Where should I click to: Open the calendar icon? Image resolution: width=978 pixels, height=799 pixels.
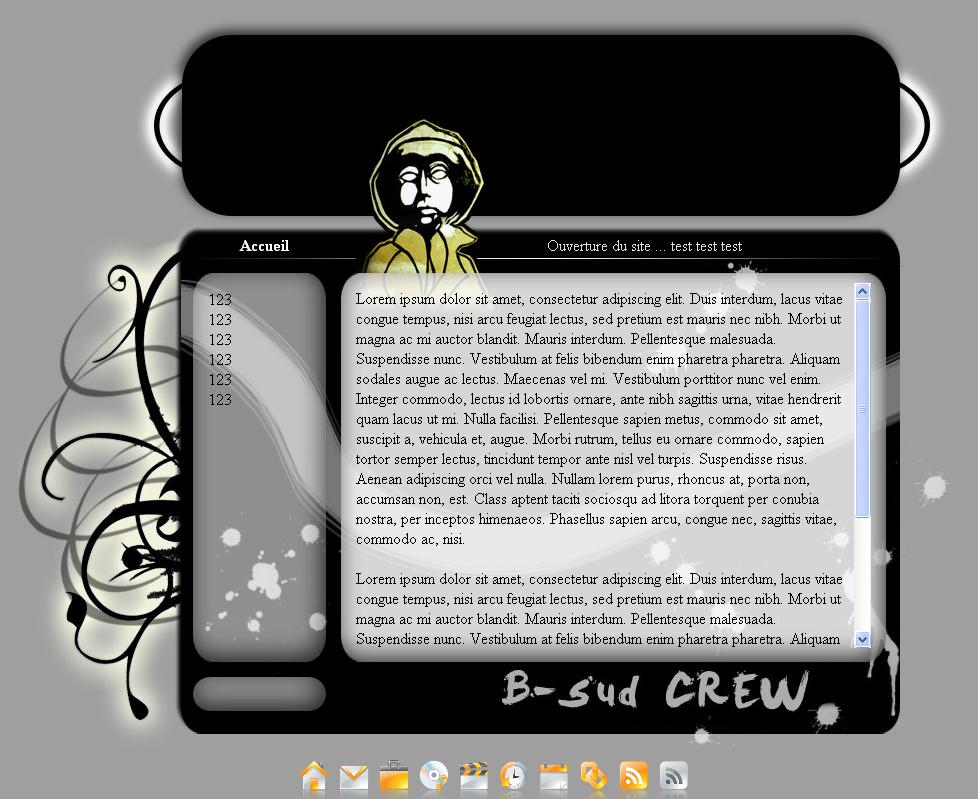click(x=554, y=777)
